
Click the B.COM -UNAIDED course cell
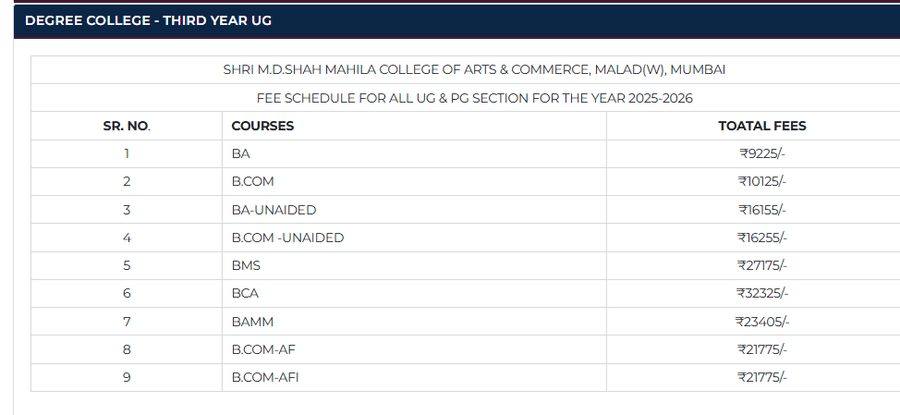point(288,238)
